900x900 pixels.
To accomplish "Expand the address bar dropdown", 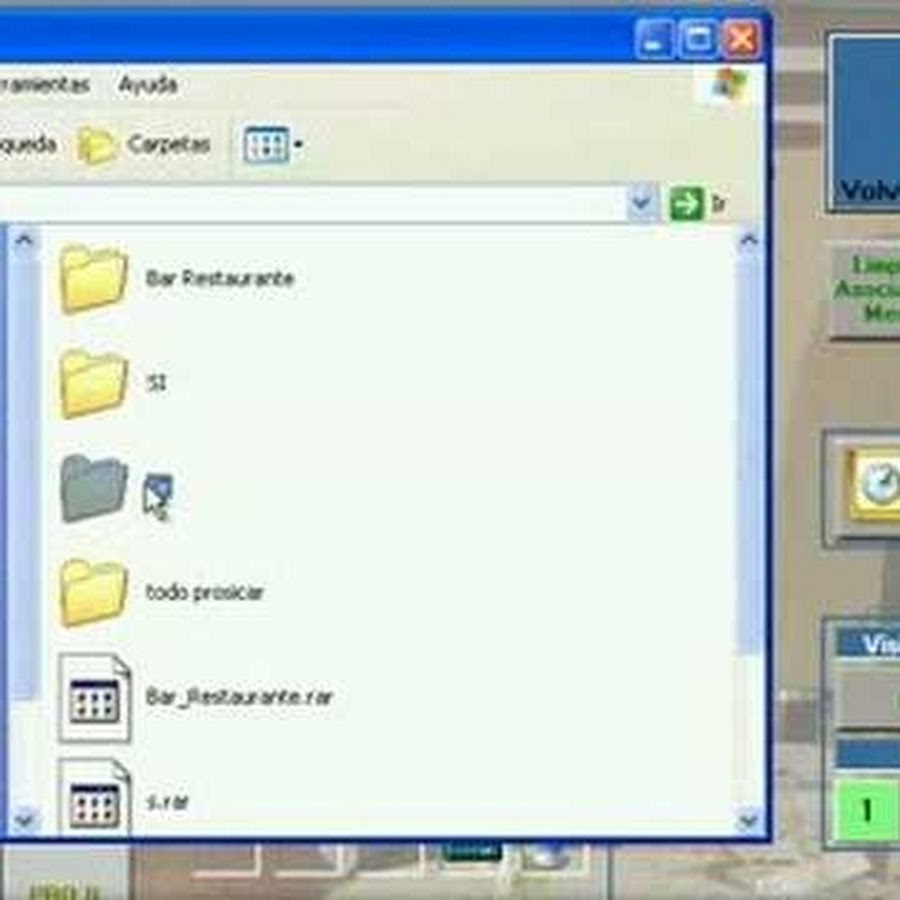I will pos(642,204).
